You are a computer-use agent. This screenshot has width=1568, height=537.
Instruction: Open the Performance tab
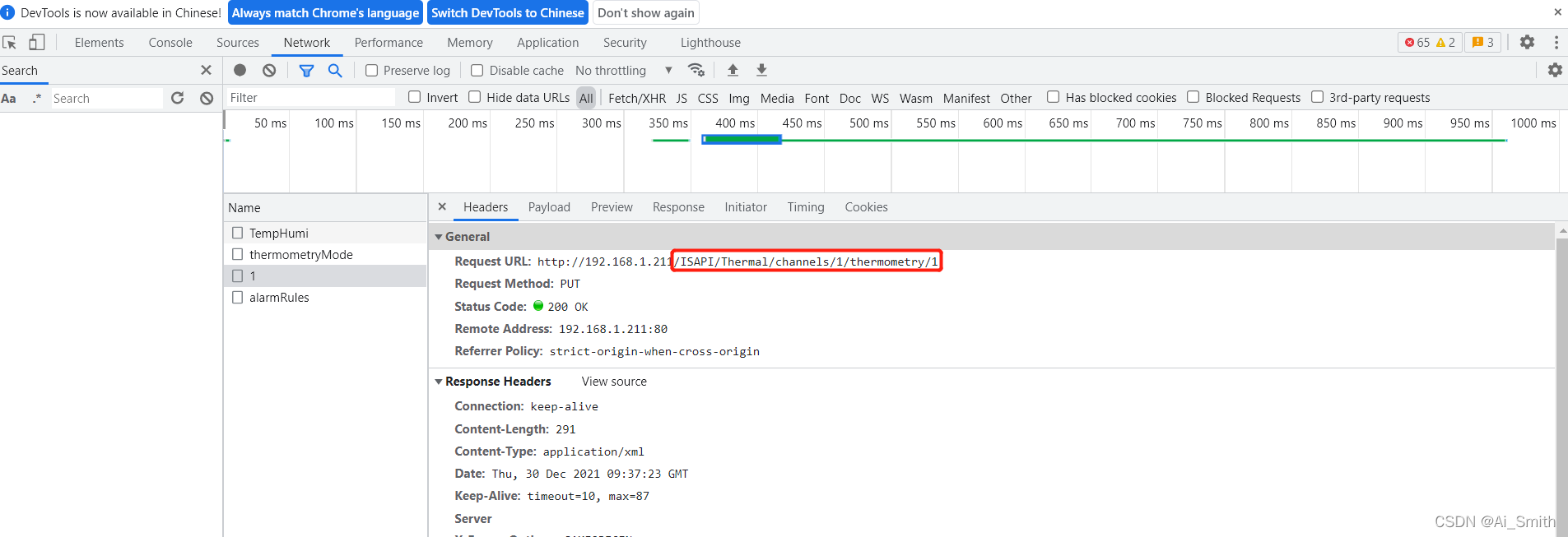coord(389,43)
